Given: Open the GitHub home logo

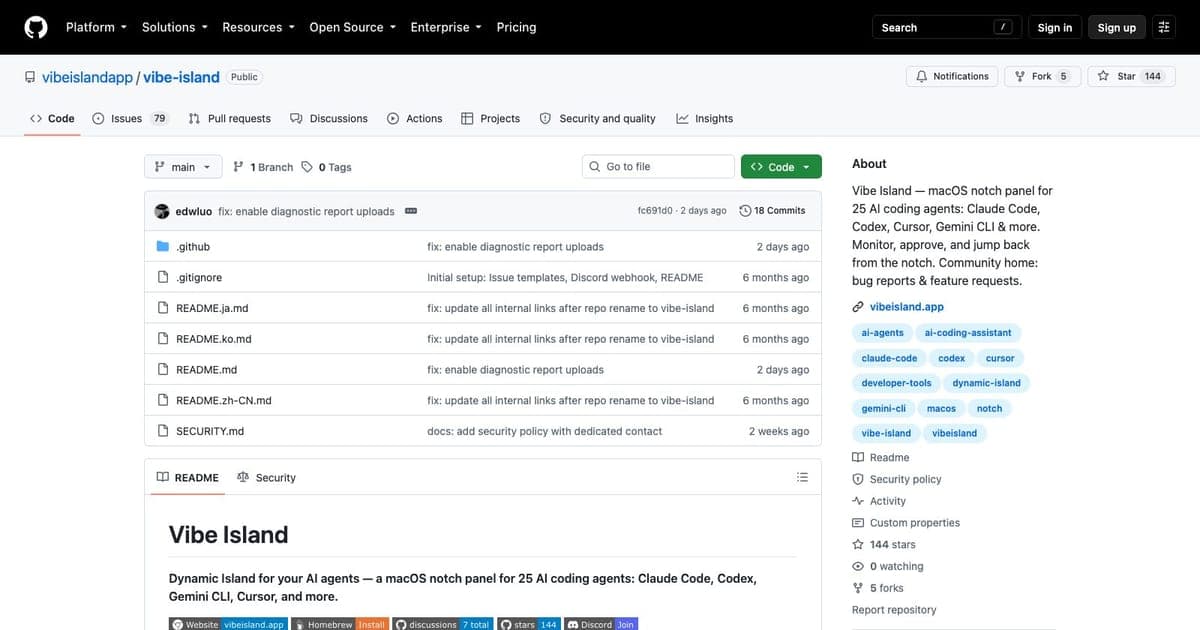Looking at the screenshot, I should point(35,27).
